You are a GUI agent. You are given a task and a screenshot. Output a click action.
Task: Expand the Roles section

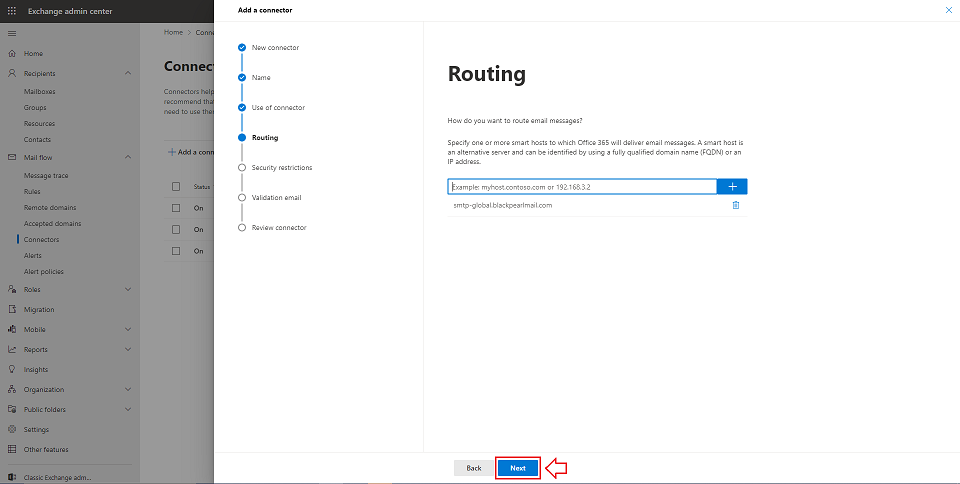128,289
